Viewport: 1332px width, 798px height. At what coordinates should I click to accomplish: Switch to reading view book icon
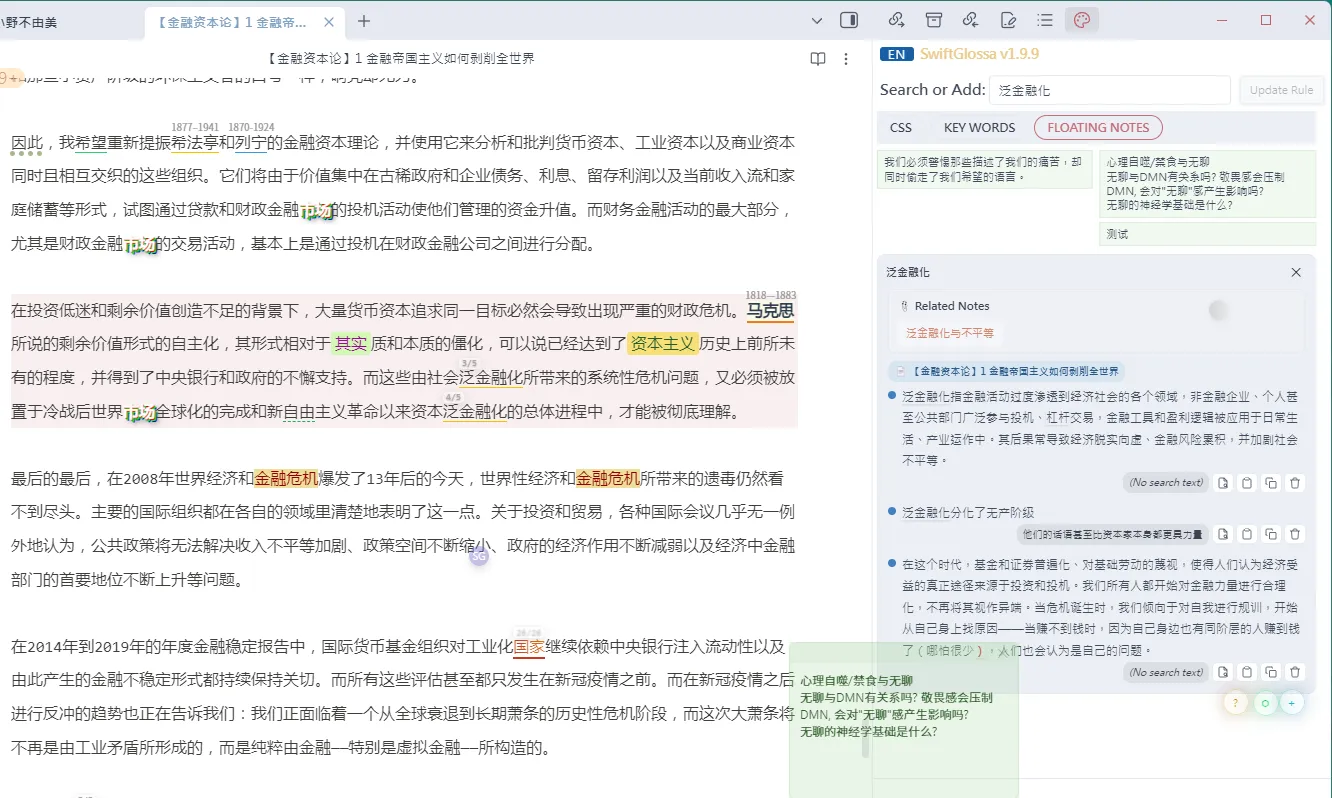click(818, 59)
